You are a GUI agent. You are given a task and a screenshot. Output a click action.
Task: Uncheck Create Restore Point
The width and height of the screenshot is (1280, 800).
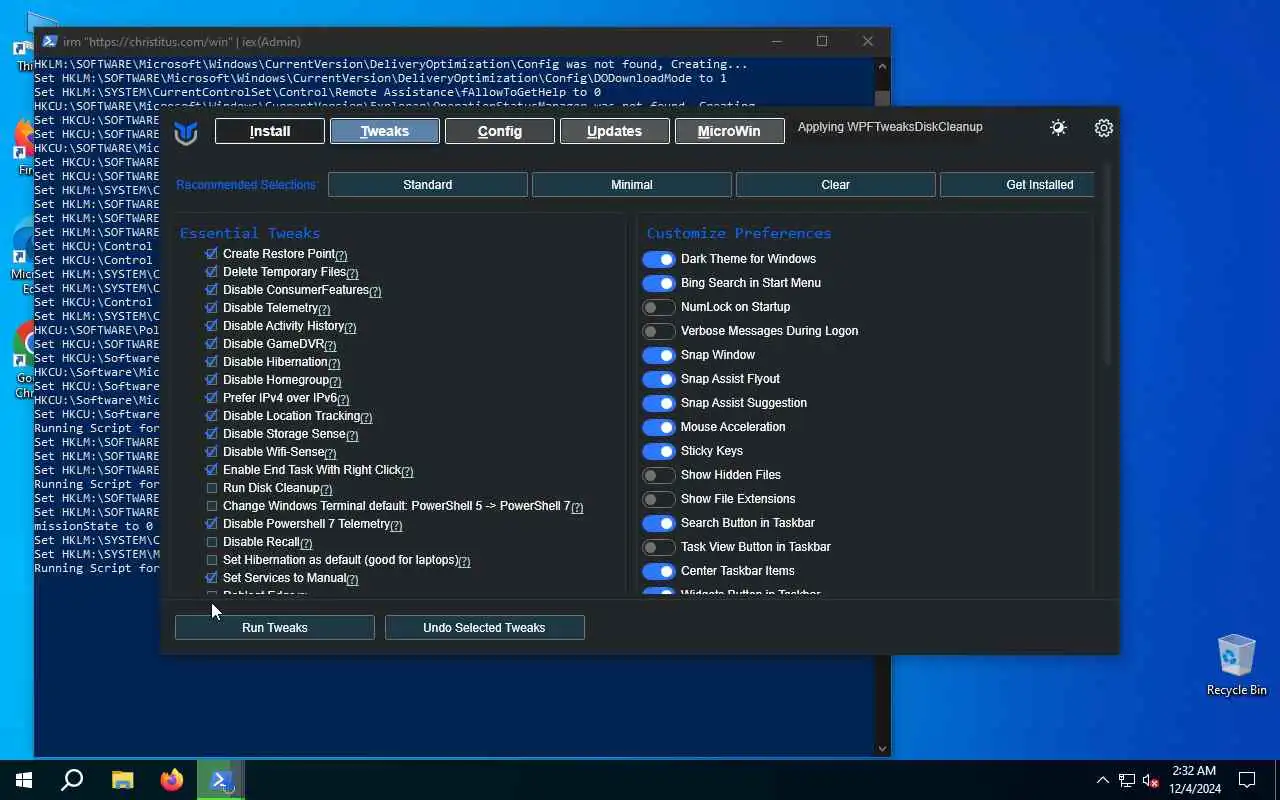click(x=211, y=254)
